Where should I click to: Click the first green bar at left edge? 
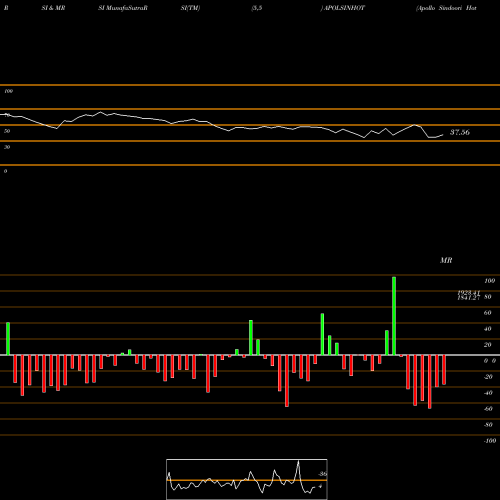[x=8, y=339]
